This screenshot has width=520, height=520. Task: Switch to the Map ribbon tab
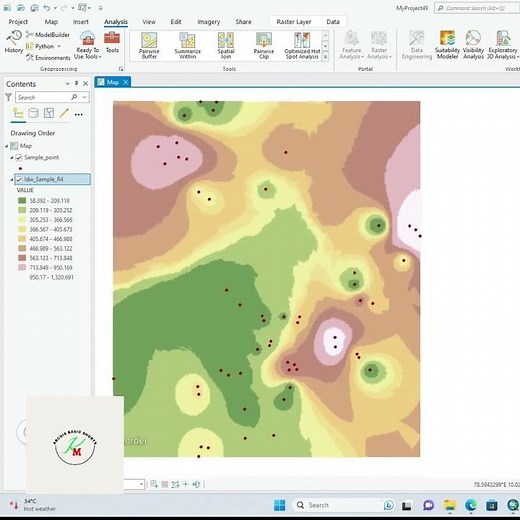(x=51, y=22)
